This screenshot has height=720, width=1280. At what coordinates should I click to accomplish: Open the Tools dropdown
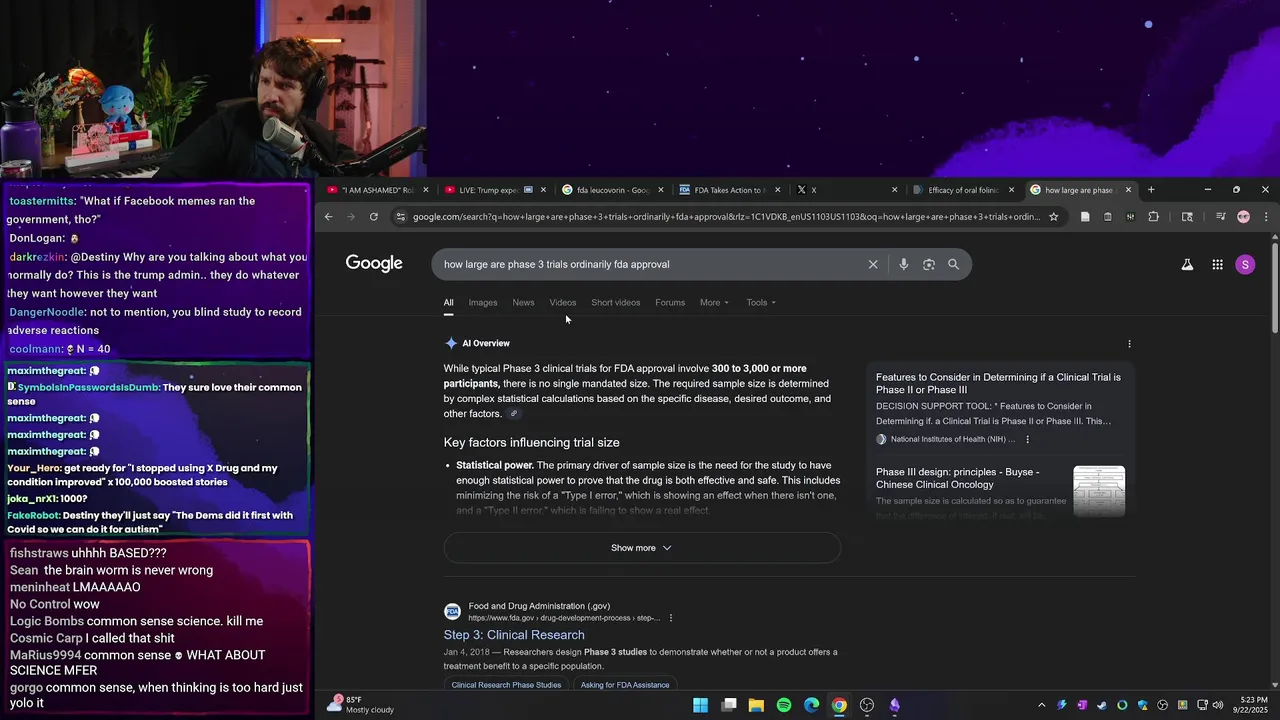coord(760,303)
